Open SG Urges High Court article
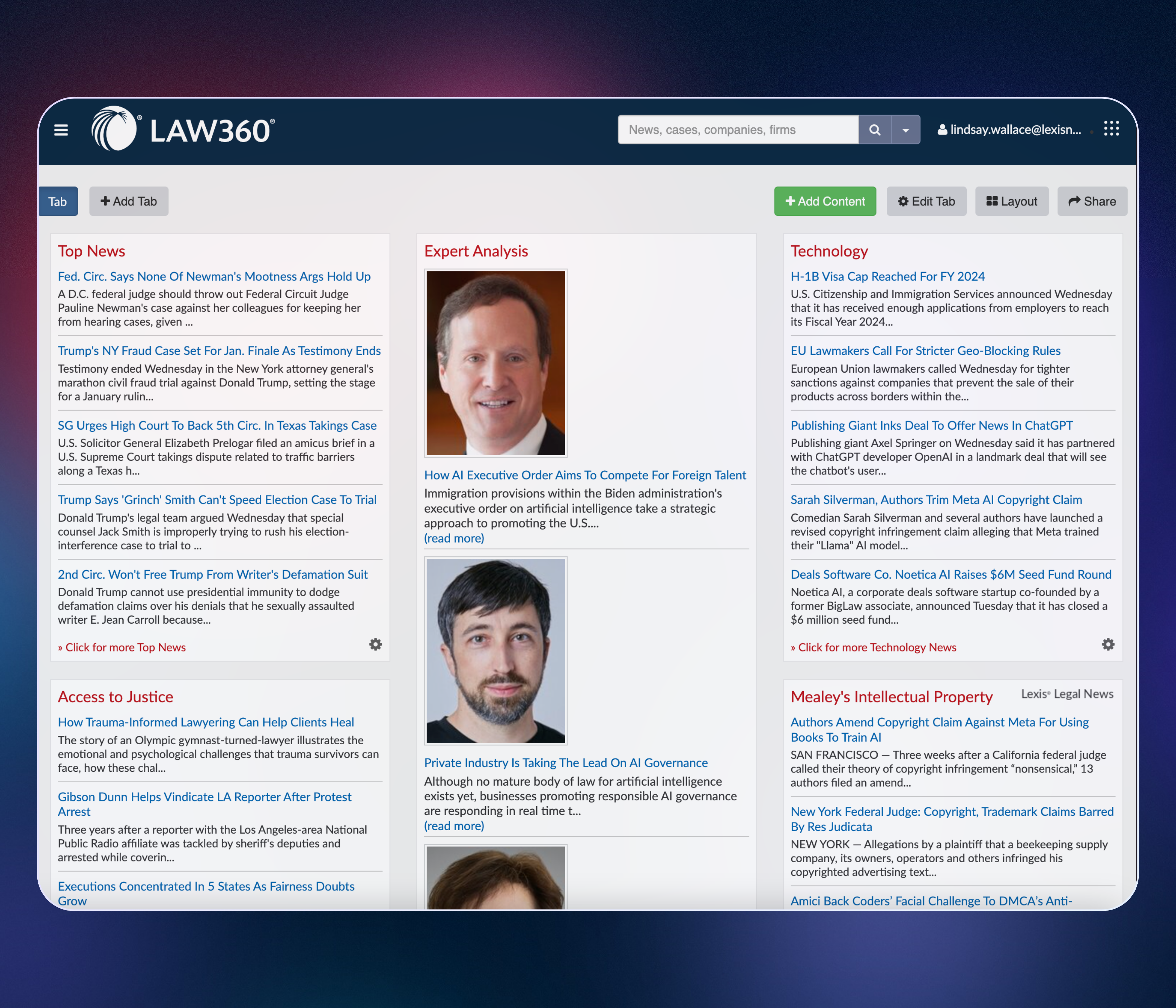 (x=217, y=425)
